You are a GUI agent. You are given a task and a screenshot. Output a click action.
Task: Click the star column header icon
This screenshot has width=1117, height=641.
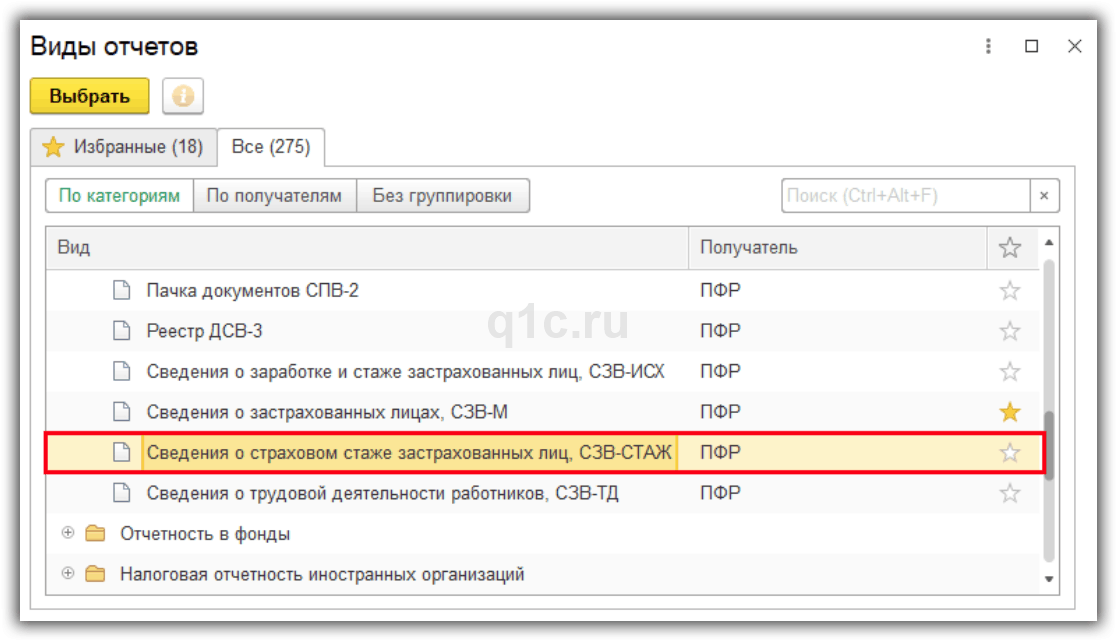click(1009, 248)
